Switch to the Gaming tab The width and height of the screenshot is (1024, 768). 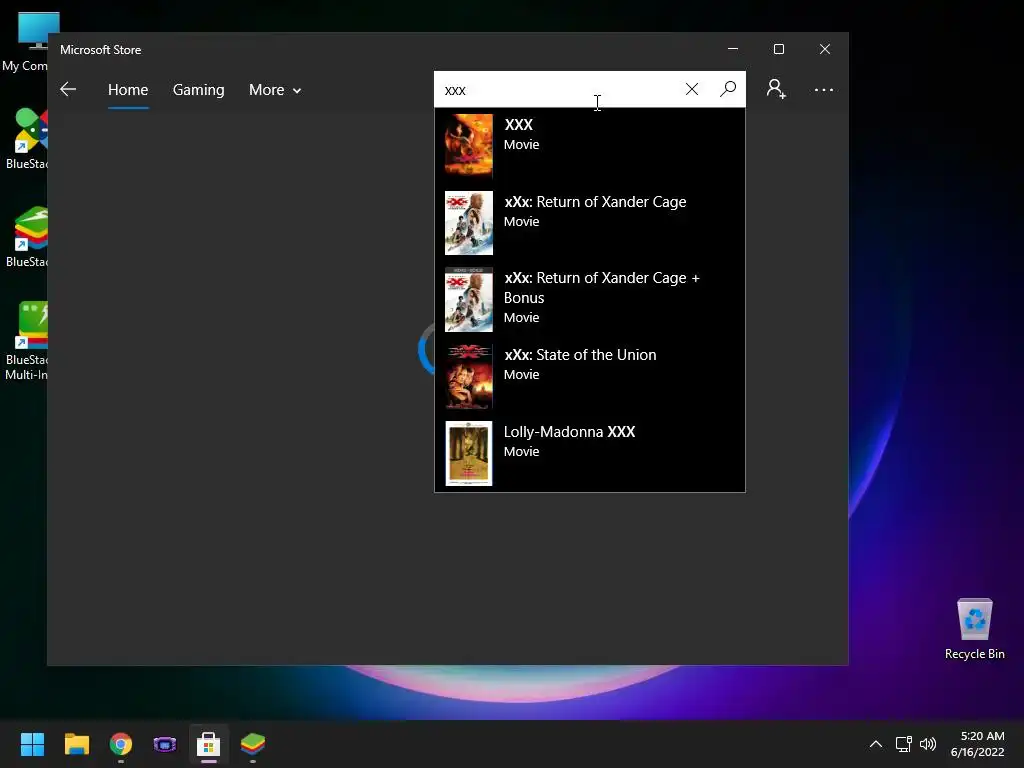[199, 89]
